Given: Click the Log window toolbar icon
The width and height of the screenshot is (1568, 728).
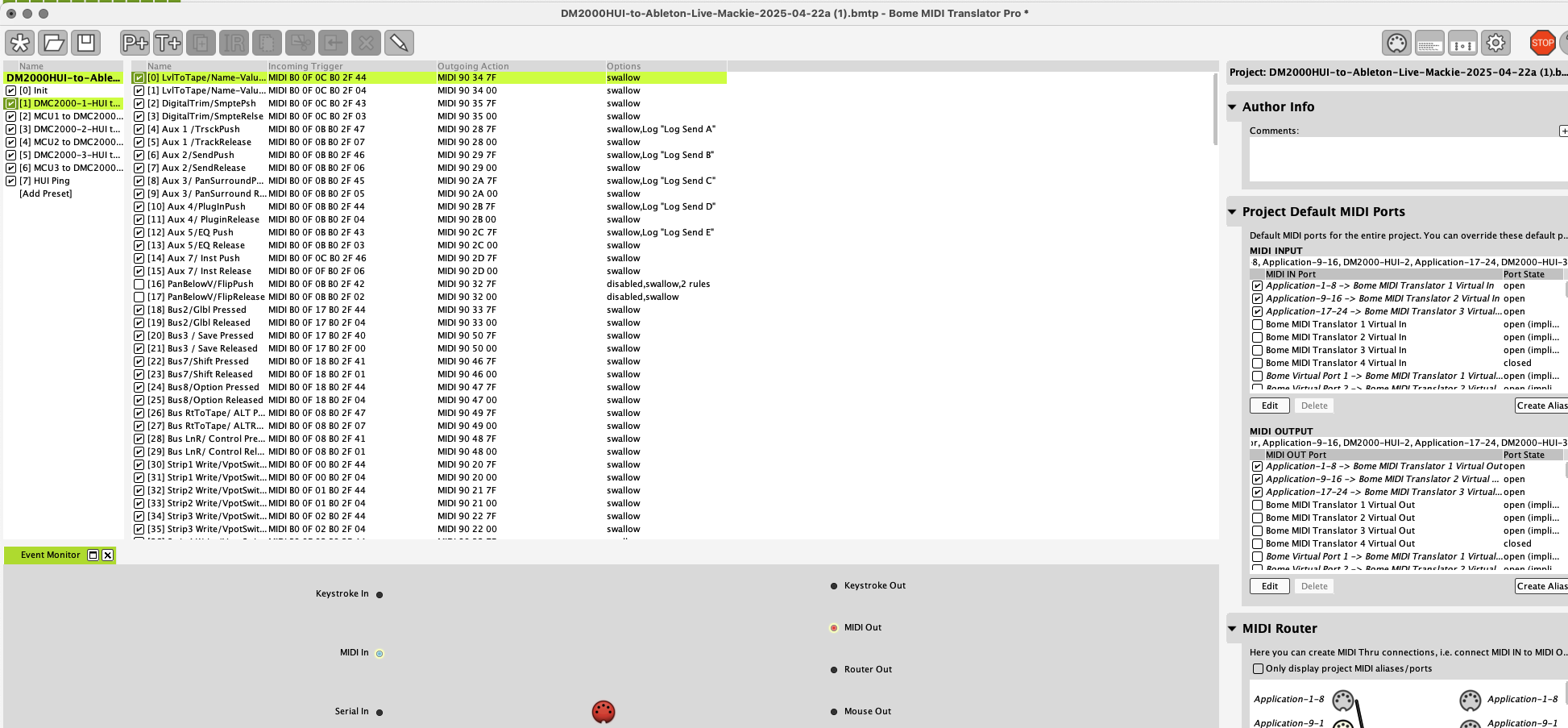Looking at the screenshot, I should pyautogui.click(x=1429, y=44).
